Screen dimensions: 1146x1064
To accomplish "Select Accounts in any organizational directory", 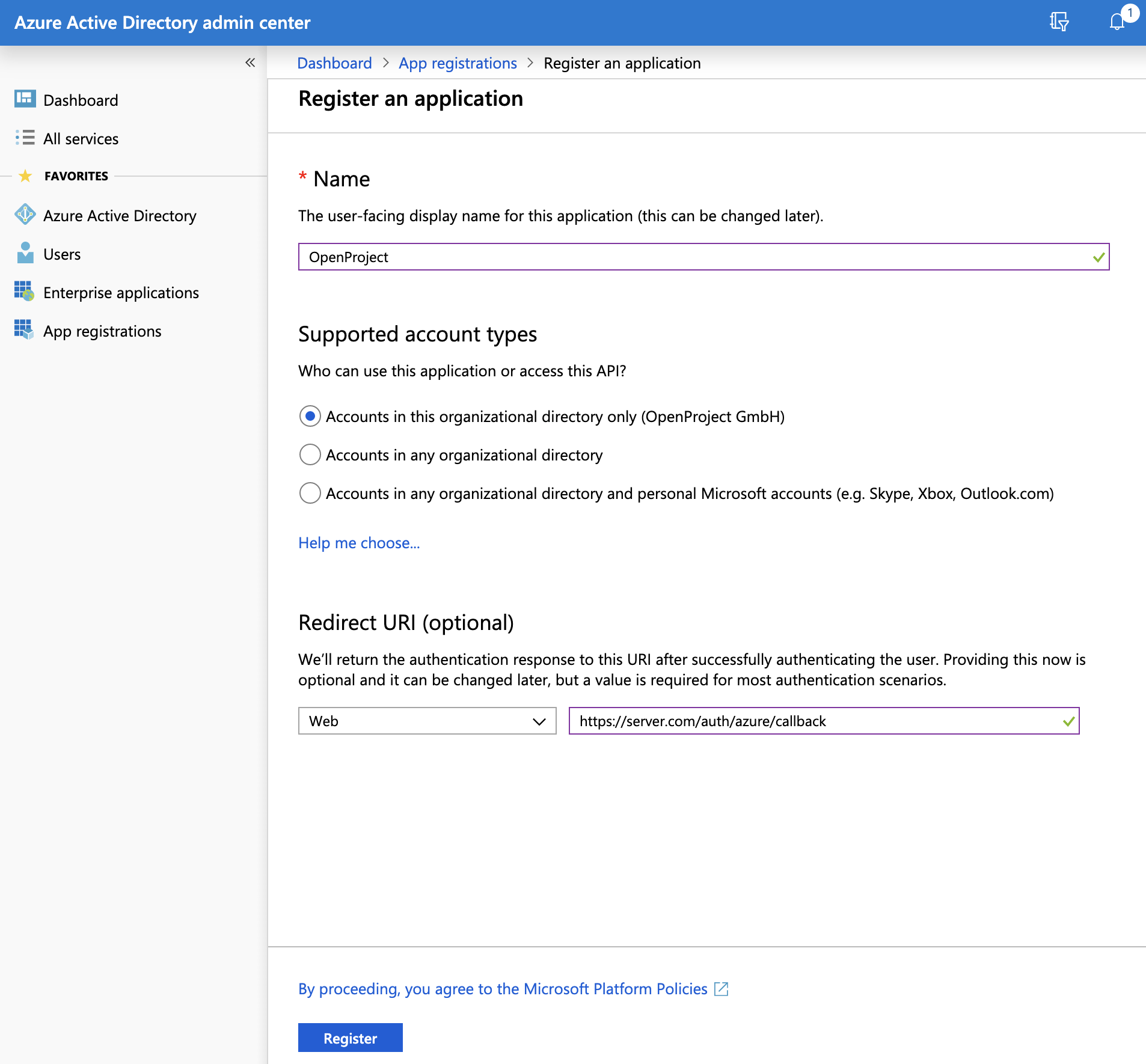I will [309, 455].
